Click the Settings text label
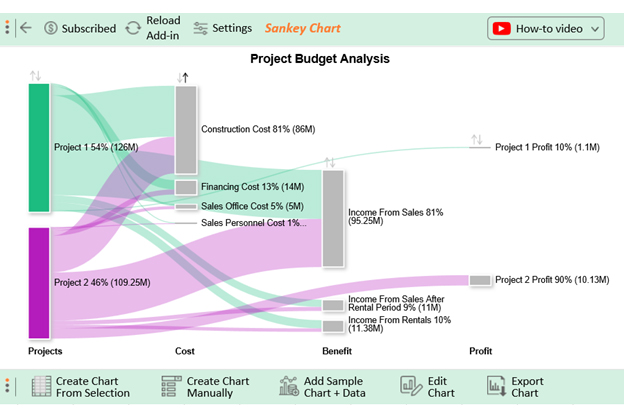The height and width of the screenshot is (418, 624). coord(232,28)
